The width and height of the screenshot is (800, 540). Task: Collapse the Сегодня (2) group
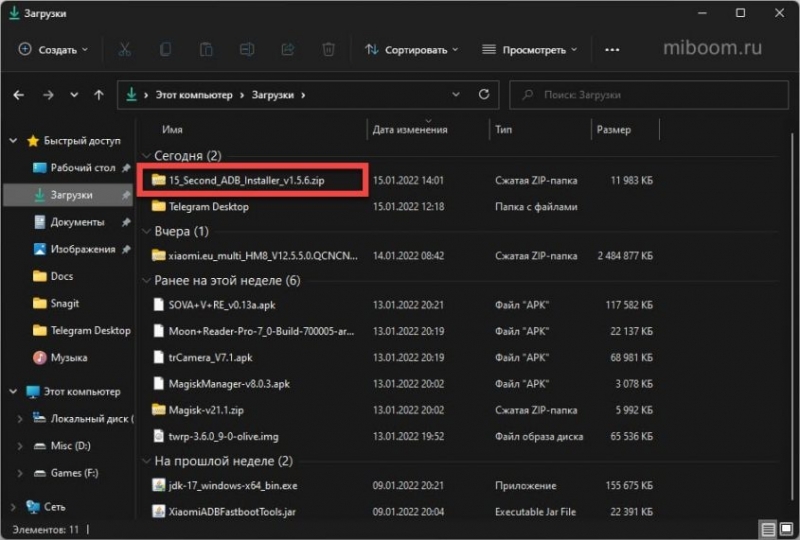coord(146,156)
